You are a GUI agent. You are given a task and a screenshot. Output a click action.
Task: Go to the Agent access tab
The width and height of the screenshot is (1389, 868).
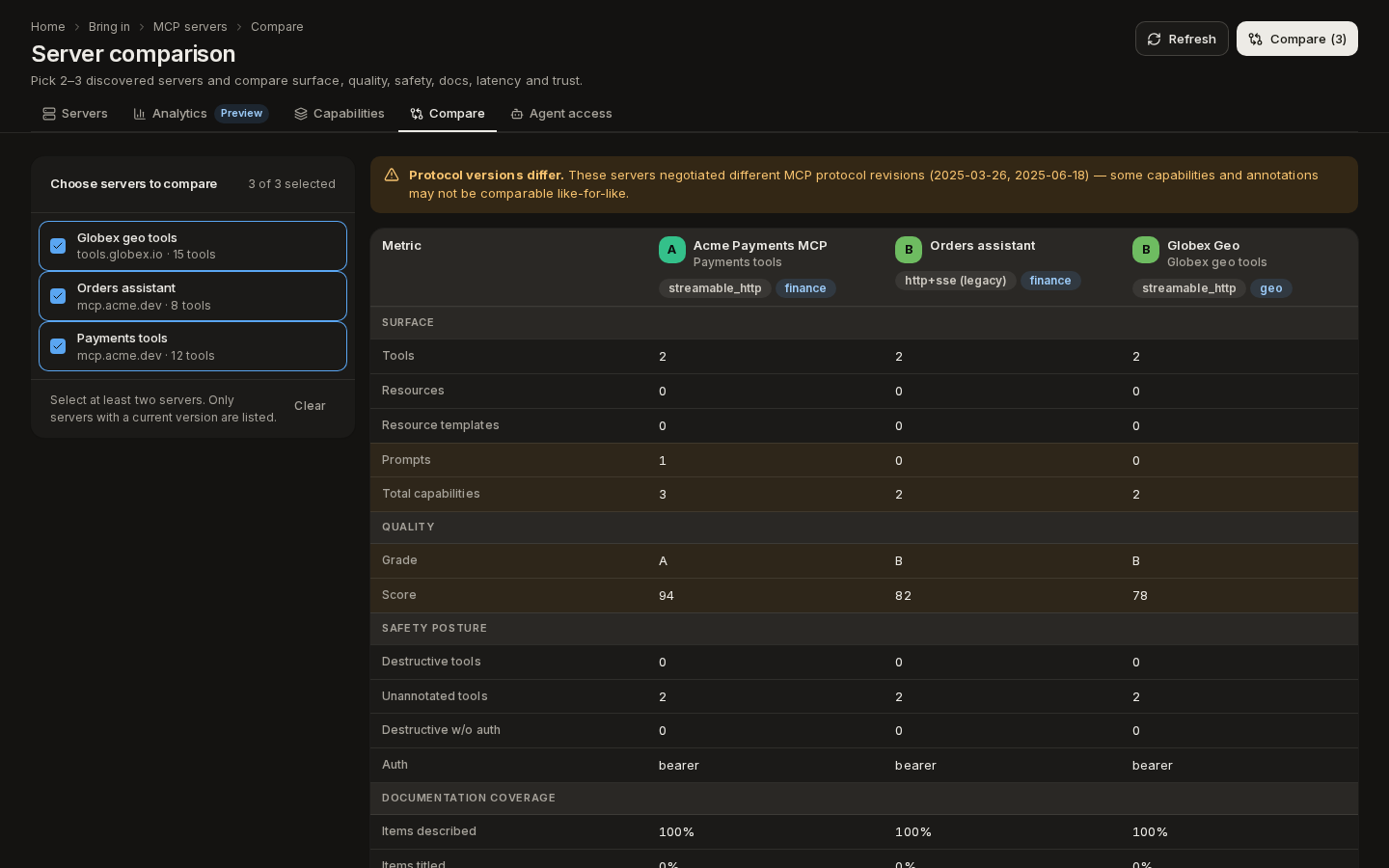coord(561,114)
